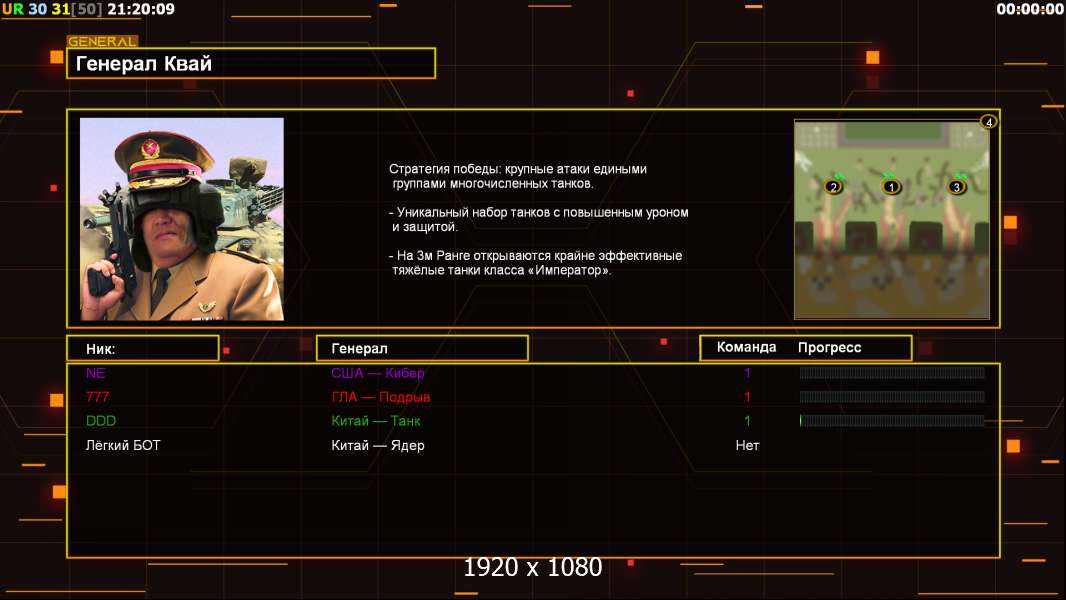The width and height of the screenshot is (1066, 600).
Task: Select start position marker 2 on map
Action: pyautogui.click(x=833, y=187)
